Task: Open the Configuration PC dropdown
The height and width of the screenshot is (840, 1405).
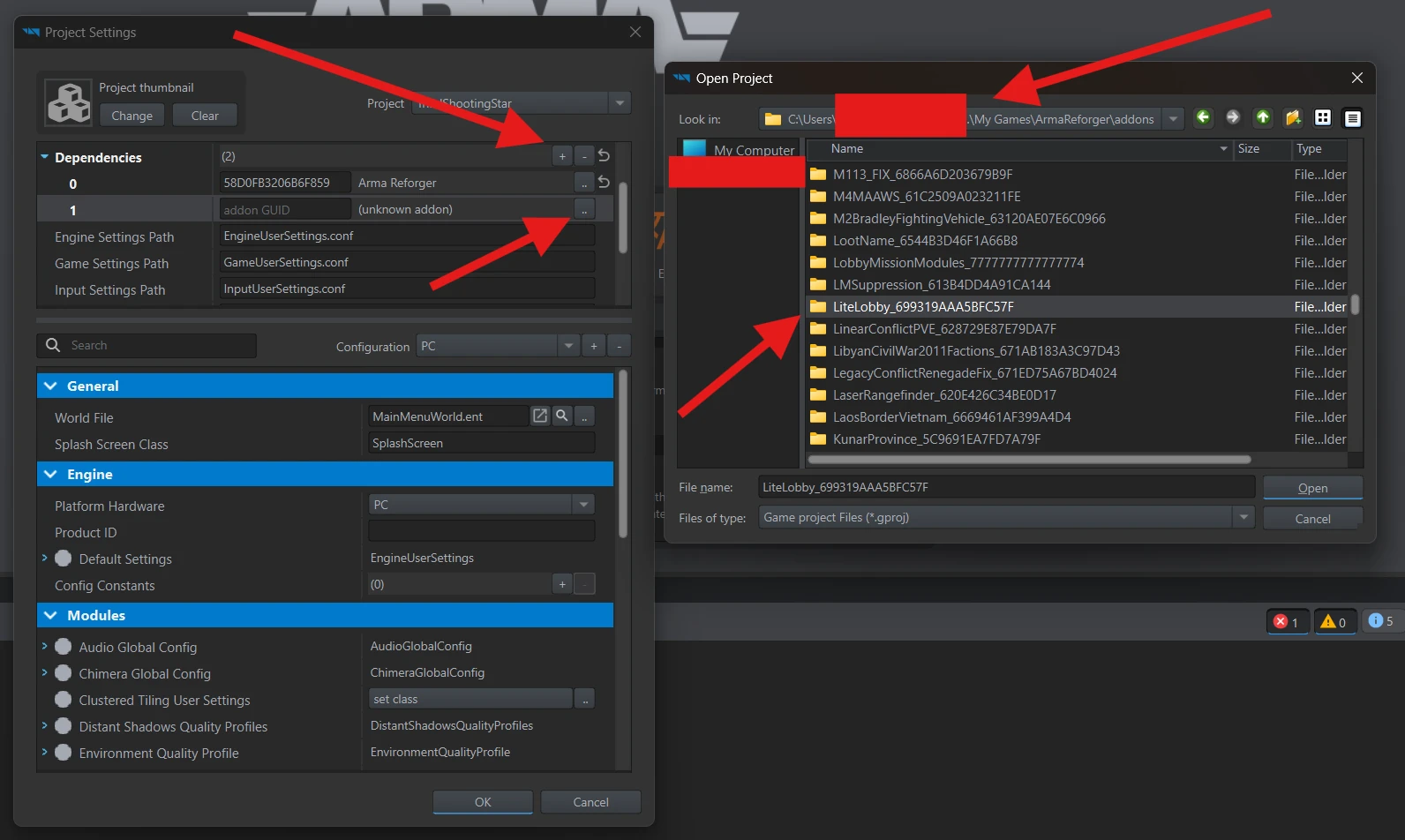Action: click(x=569, y=346)
